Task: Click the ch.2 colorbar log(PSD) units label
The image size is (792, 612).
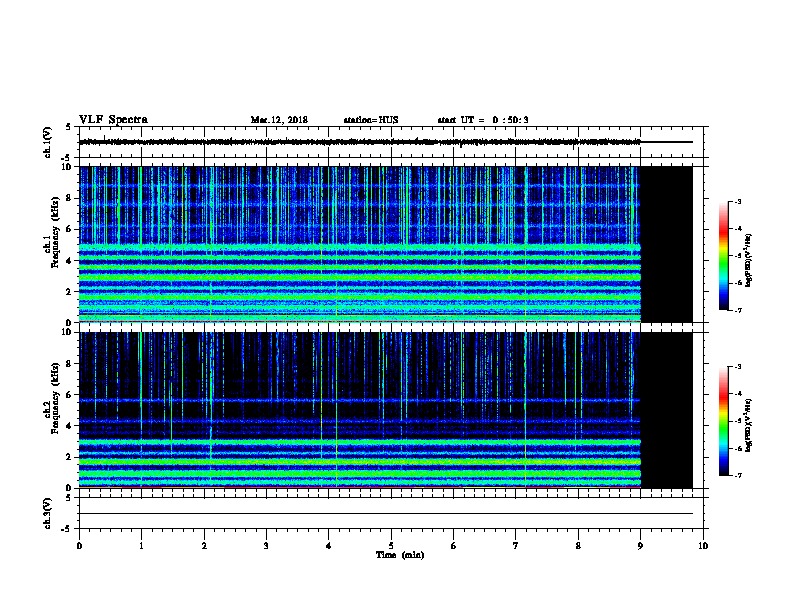Action: click(749, 425)
